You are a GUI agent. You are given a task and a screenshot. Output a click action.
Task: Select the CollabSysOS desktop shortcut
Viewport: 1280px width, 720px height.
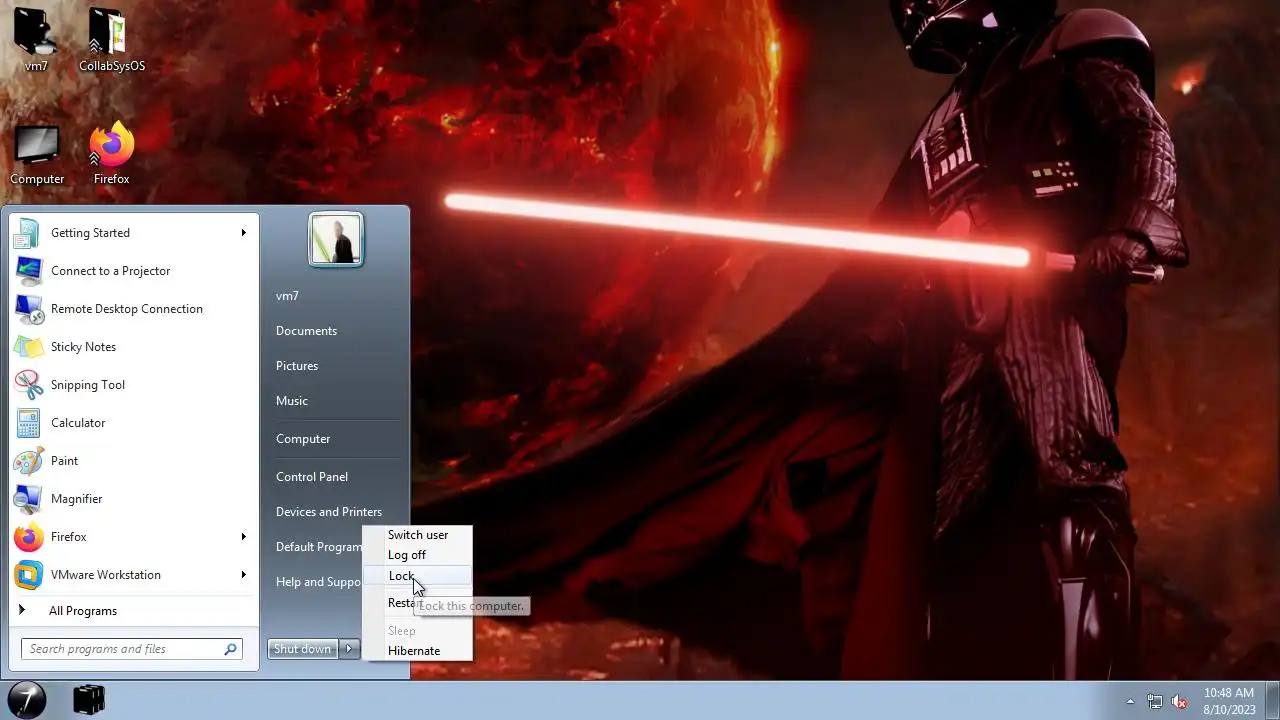(112, 40)
